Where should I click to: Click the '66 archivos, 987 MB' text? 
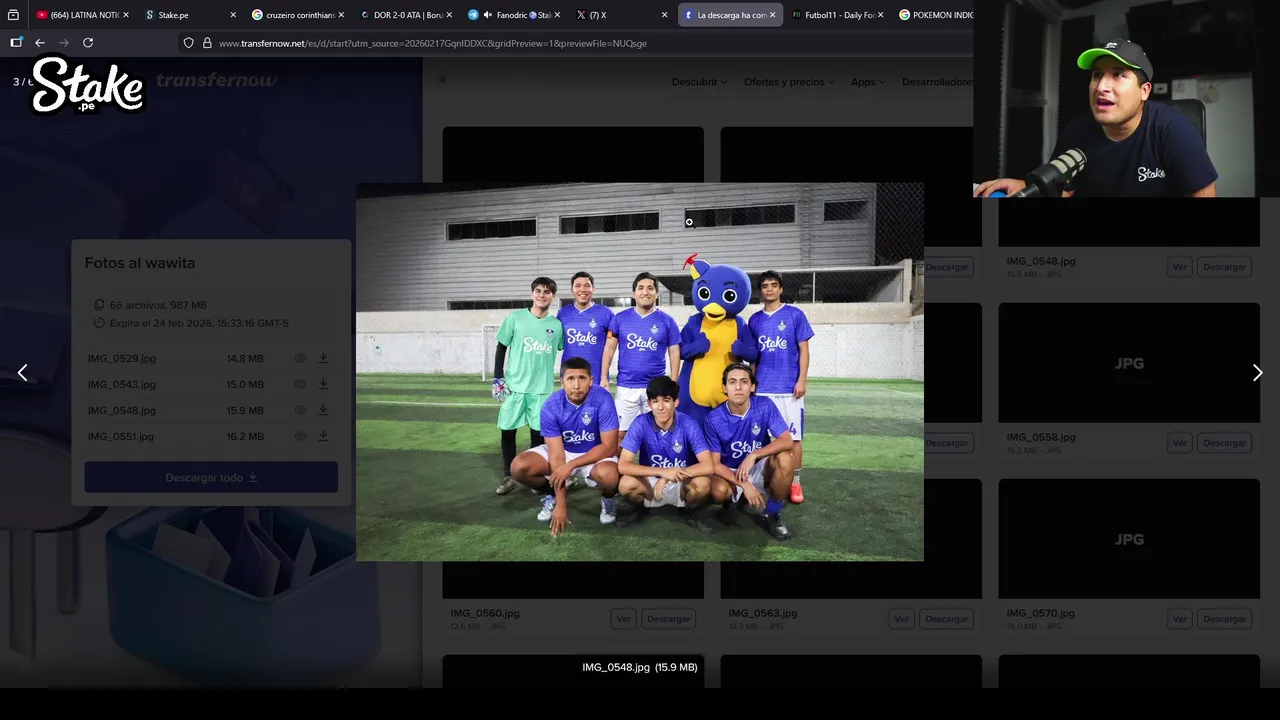coord(158,305)
